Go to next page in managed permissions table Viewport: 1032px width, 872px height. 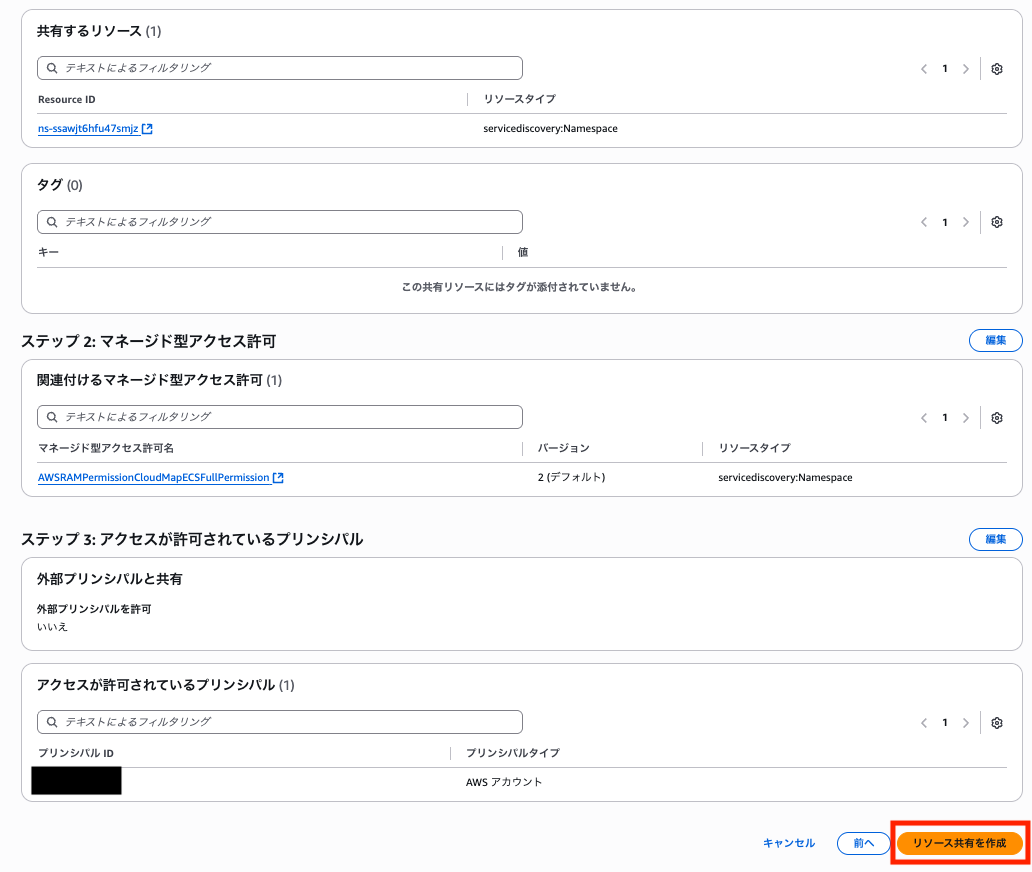pos(966,418)
